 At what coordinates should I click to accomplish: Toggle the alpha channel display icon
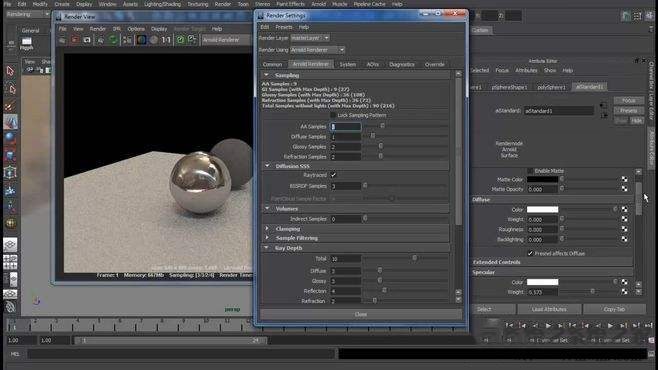(154, 40)
